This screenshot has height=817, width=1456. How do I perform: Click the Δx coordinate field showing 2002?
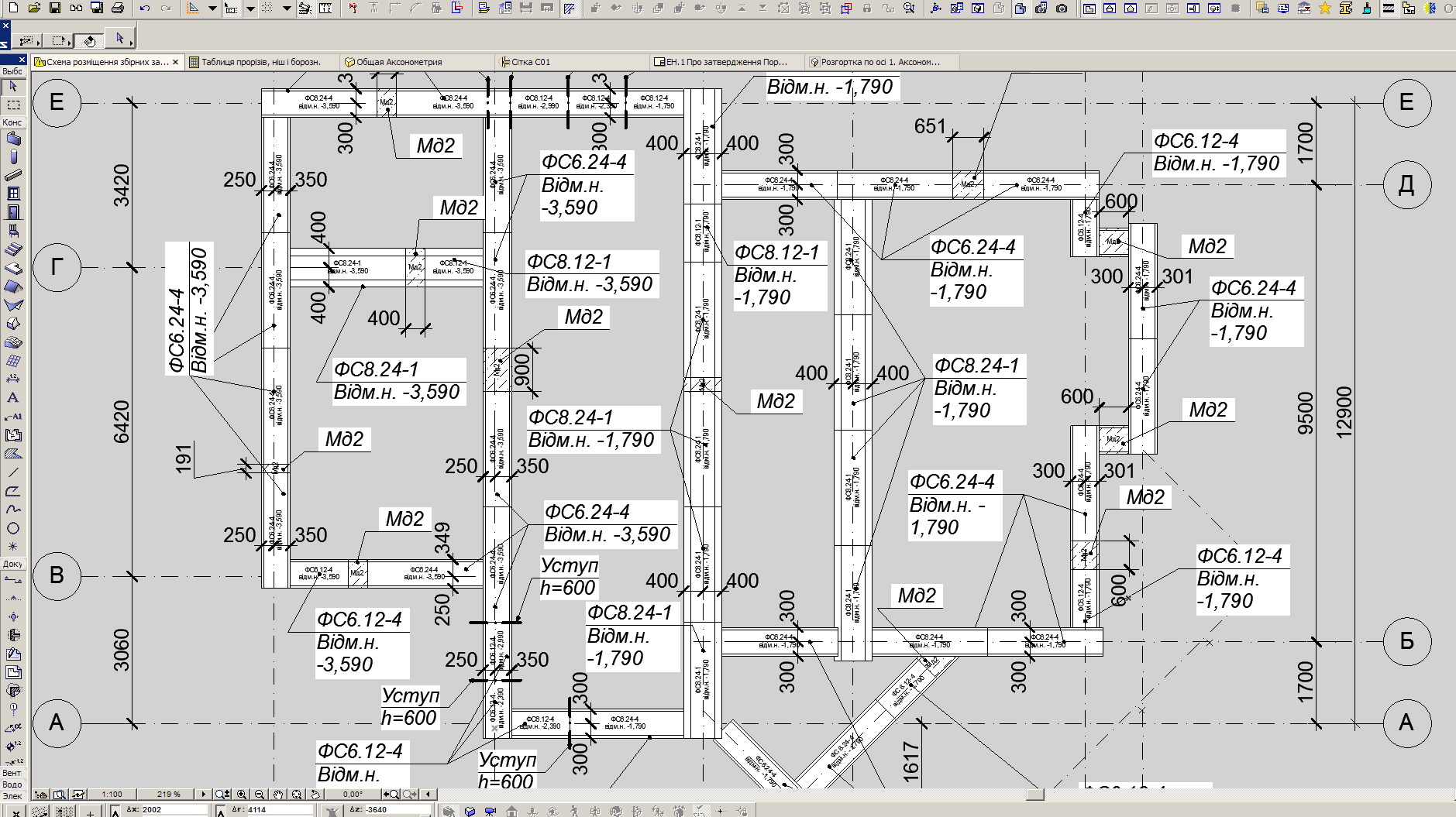pyautogui.click(x=174, y=810)
